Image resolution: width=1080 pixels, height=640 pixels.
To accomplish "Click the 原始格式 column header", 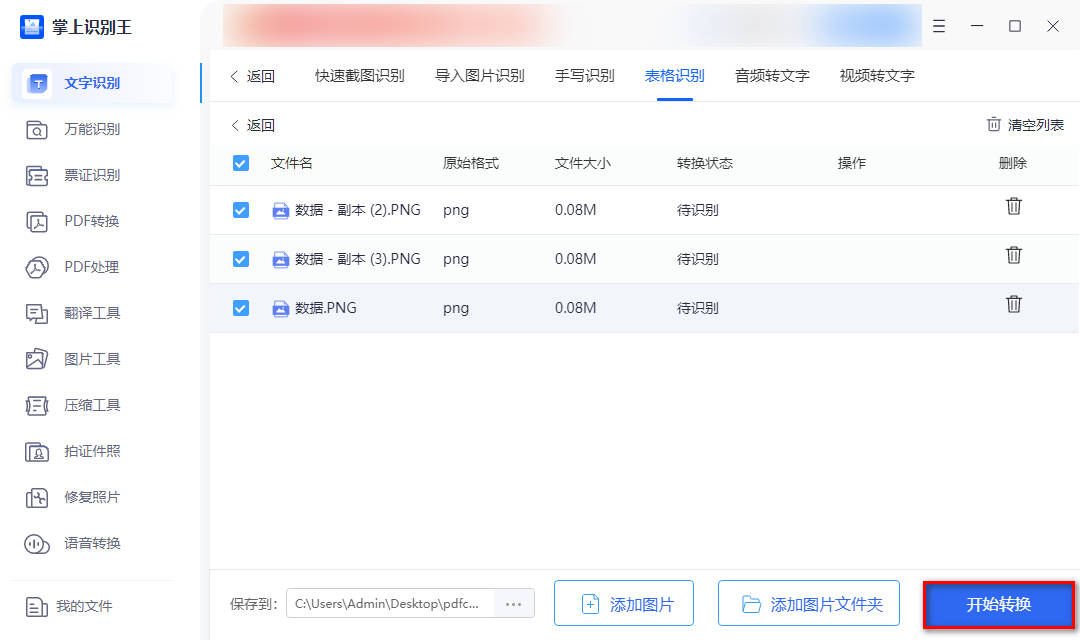I will 470,163.
